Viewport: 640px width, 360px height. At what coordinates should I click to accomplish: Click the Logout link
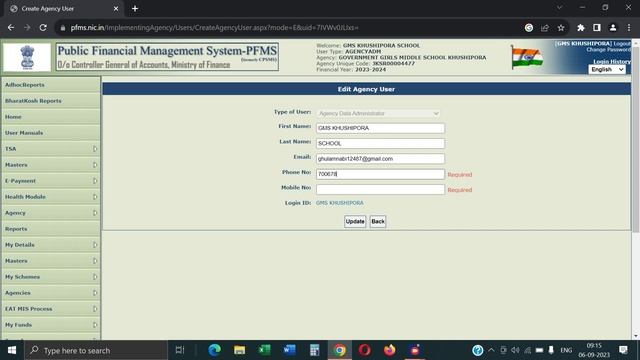pyautogui.click(x=622, y=44)
